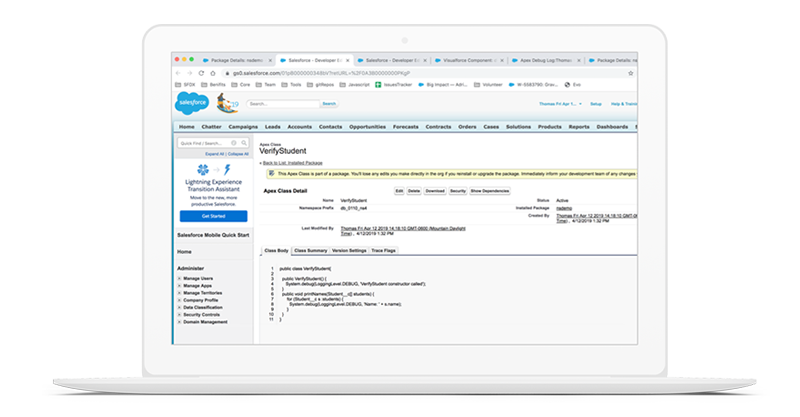Click the Collapse All link

point(238,154)
